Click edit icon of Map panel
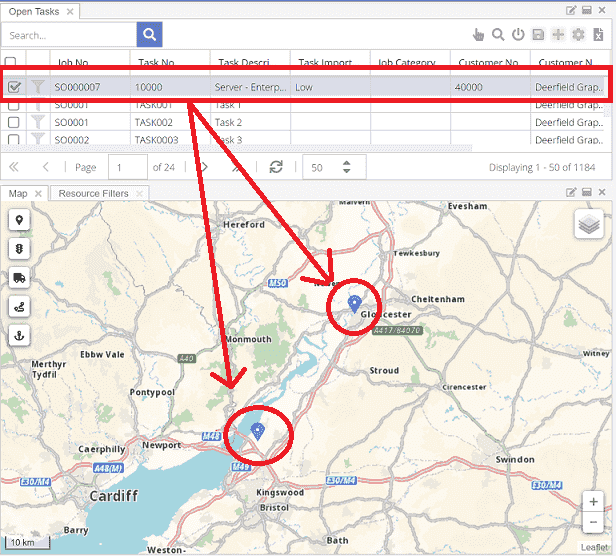The height and width of the screenshot is (556, 616). click(571, 192)
